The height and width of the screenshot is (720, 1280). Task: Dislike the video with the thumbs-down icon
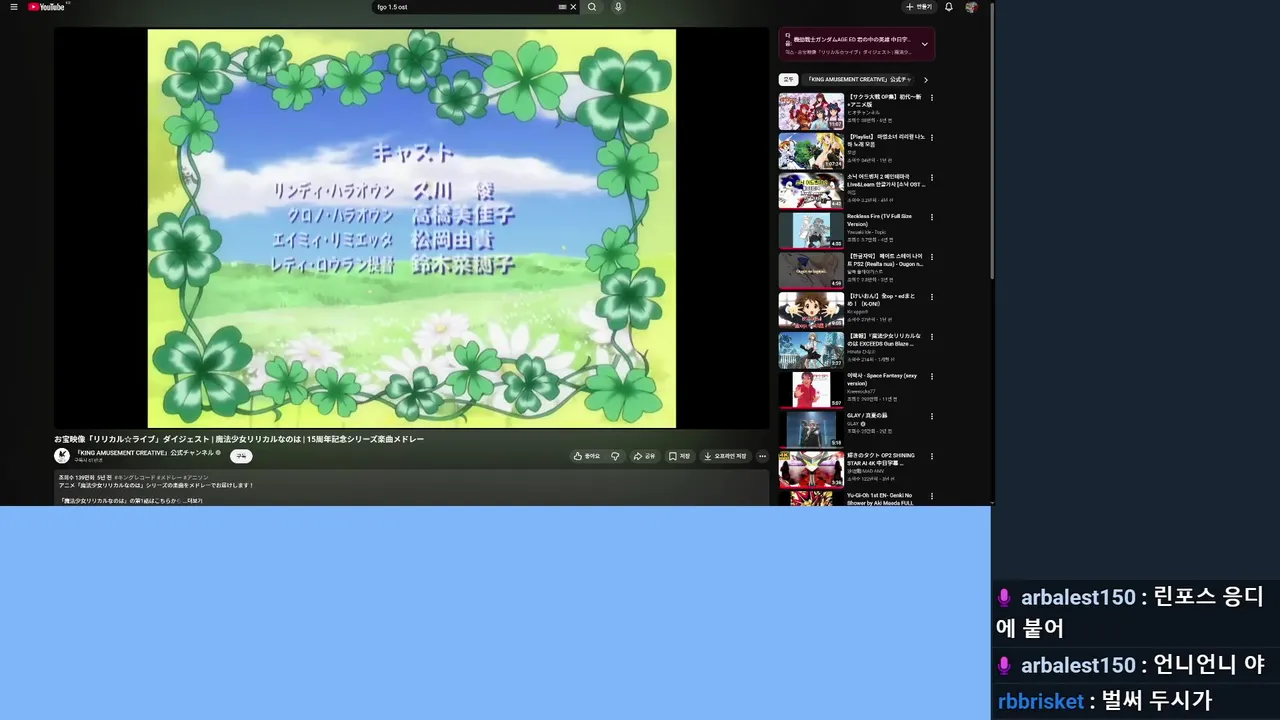coord(615,456)
